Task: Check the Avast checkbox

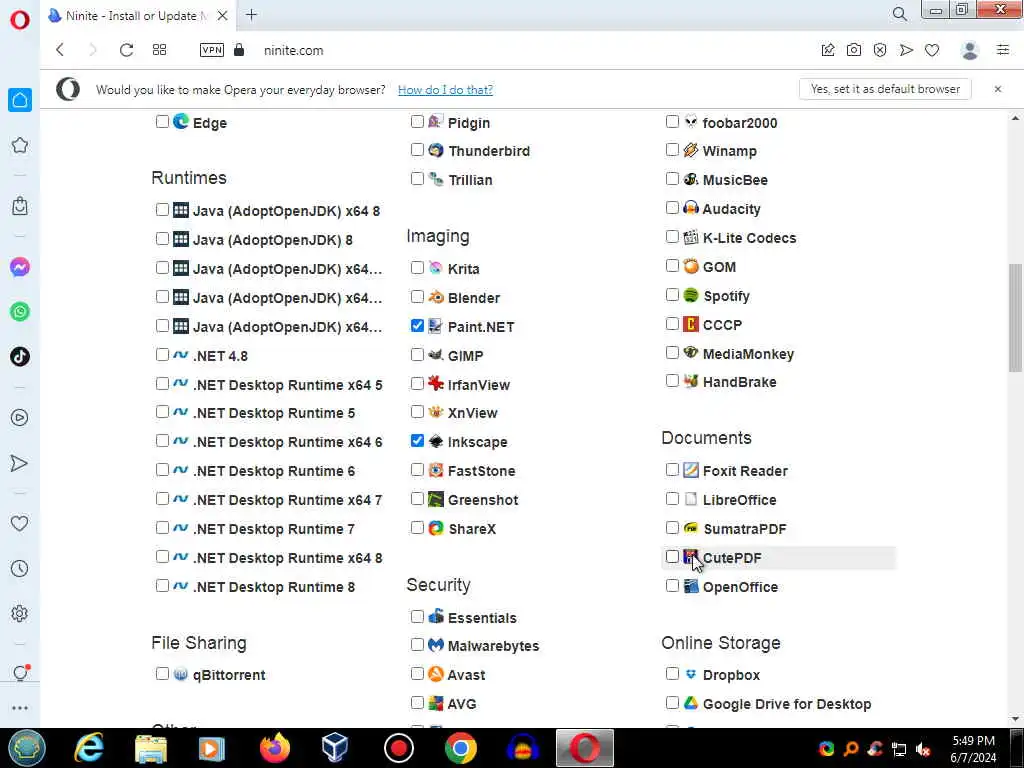Action: click(x=417, y=673)
